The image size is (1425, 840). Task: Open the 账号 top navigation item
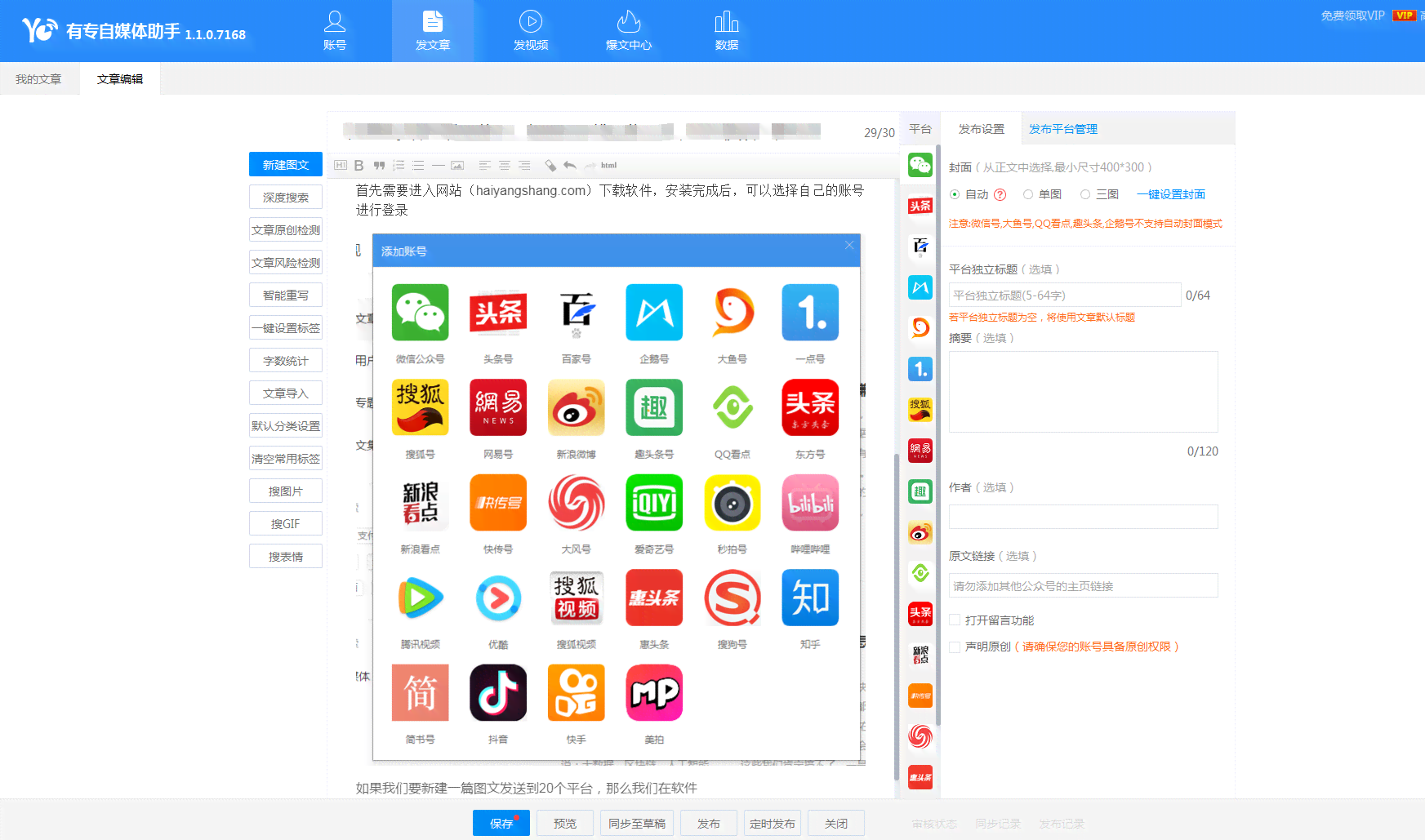[335, 31]
